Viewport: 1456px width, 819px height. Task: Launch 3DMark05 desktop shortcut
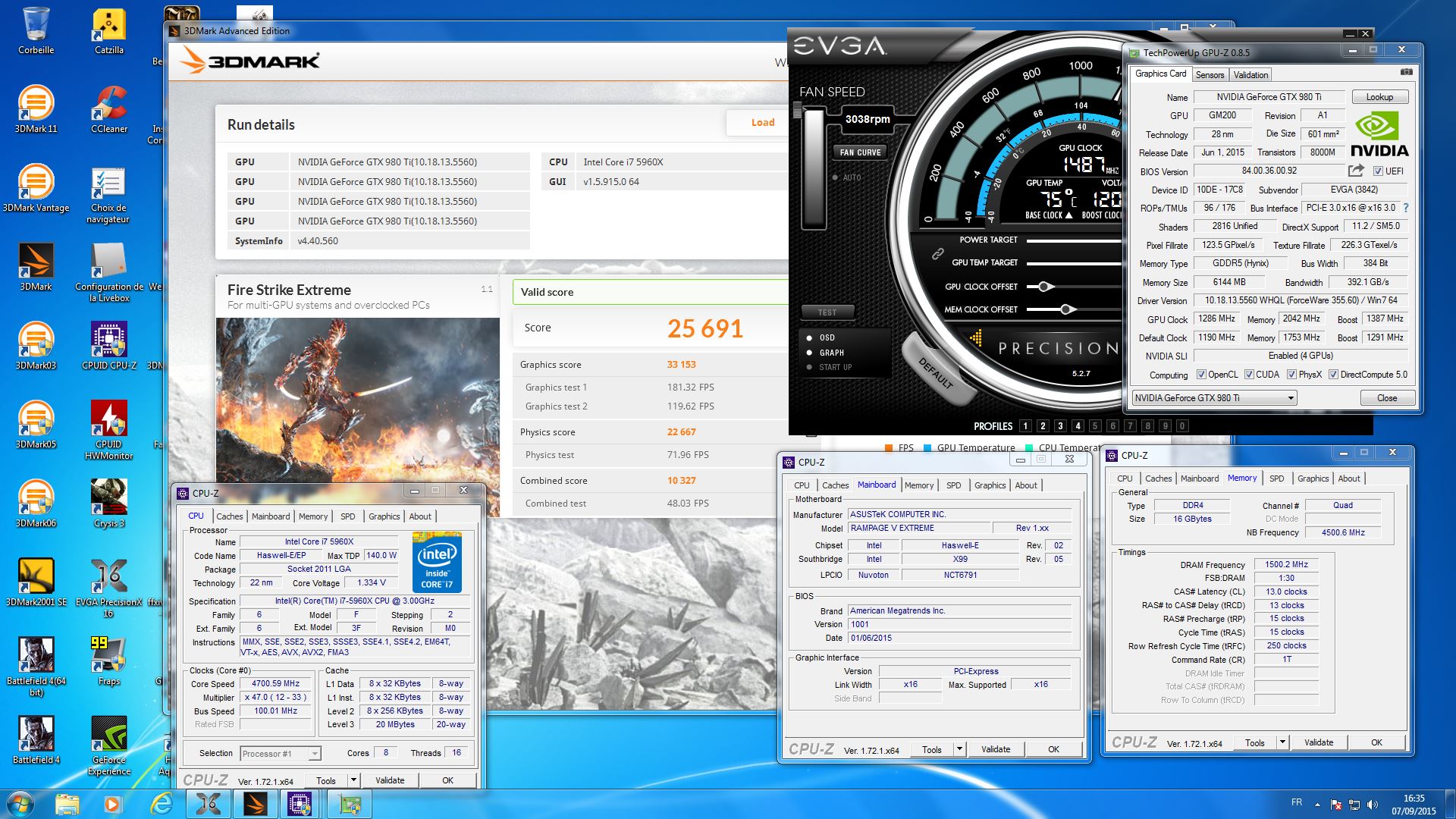click(x=36, y=425)
